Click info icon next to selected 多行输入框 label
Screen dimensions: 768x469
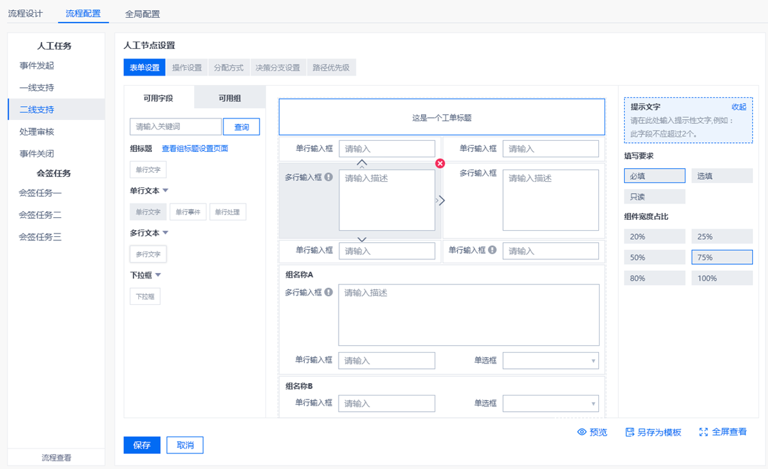[x=329, y=177]
